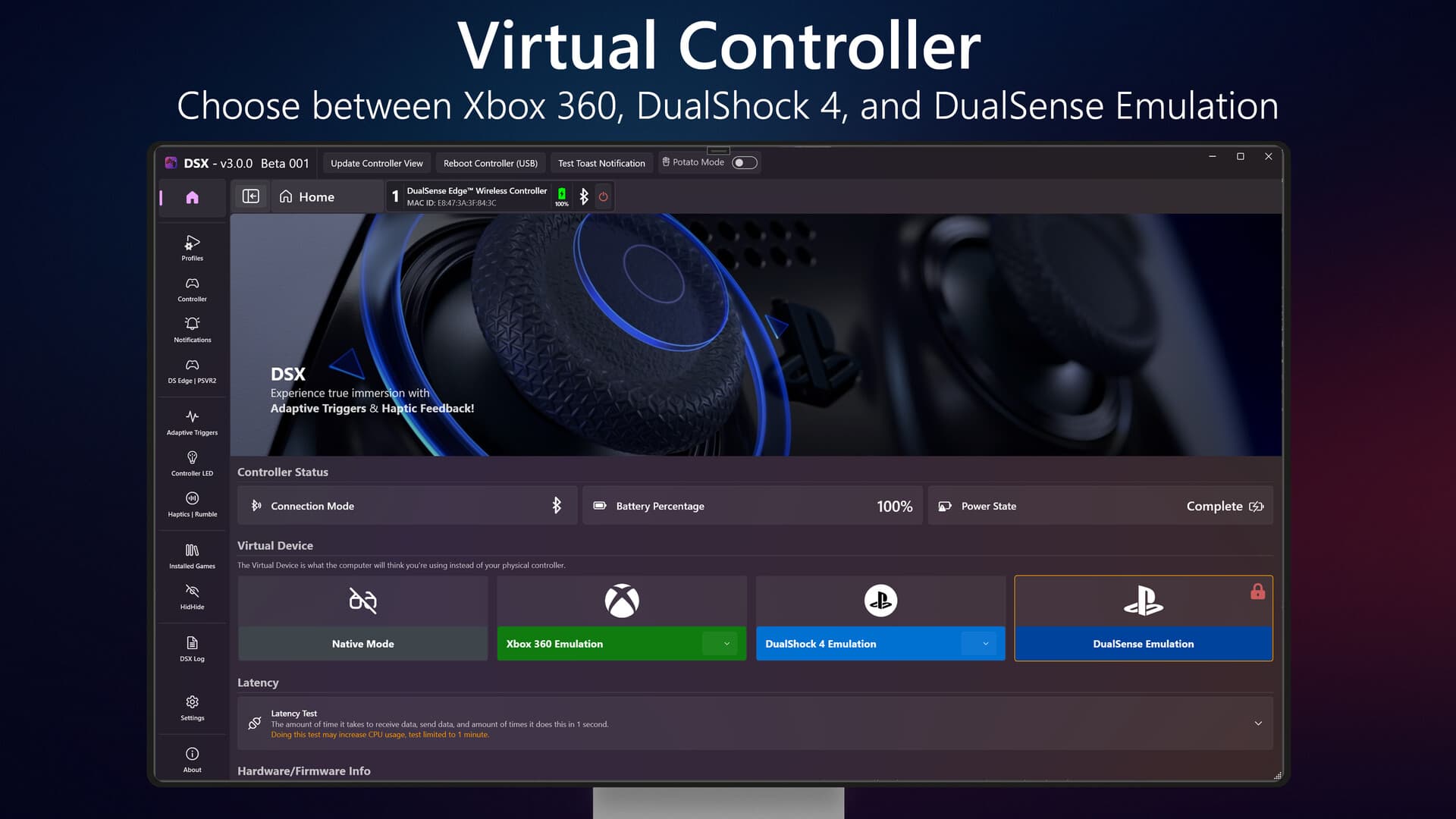
Task: Open HideHide panel
Action: [192, 596]
